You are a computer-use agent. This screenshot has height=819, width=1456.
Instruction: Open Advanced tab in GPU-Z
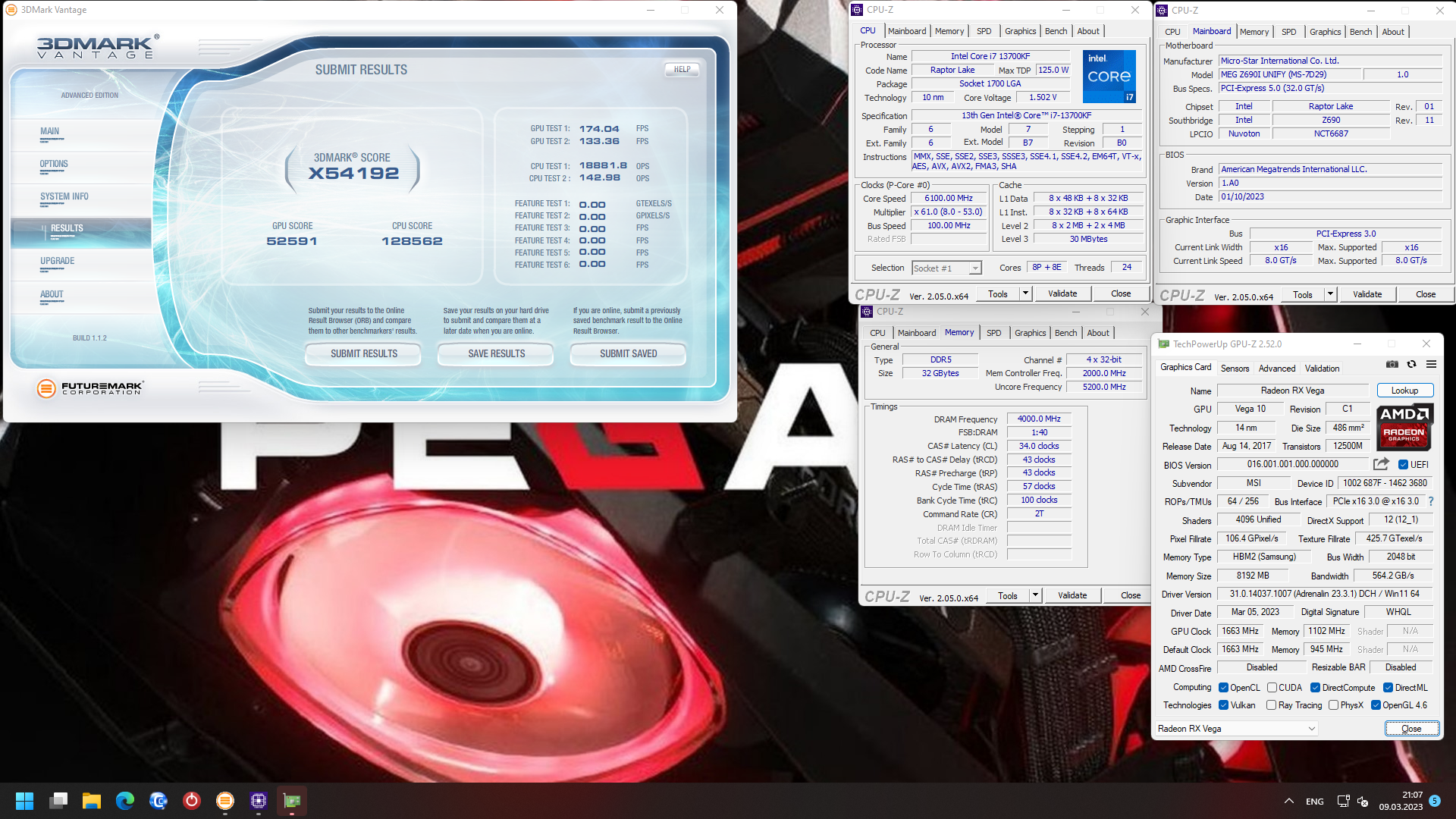point(1277,369)
